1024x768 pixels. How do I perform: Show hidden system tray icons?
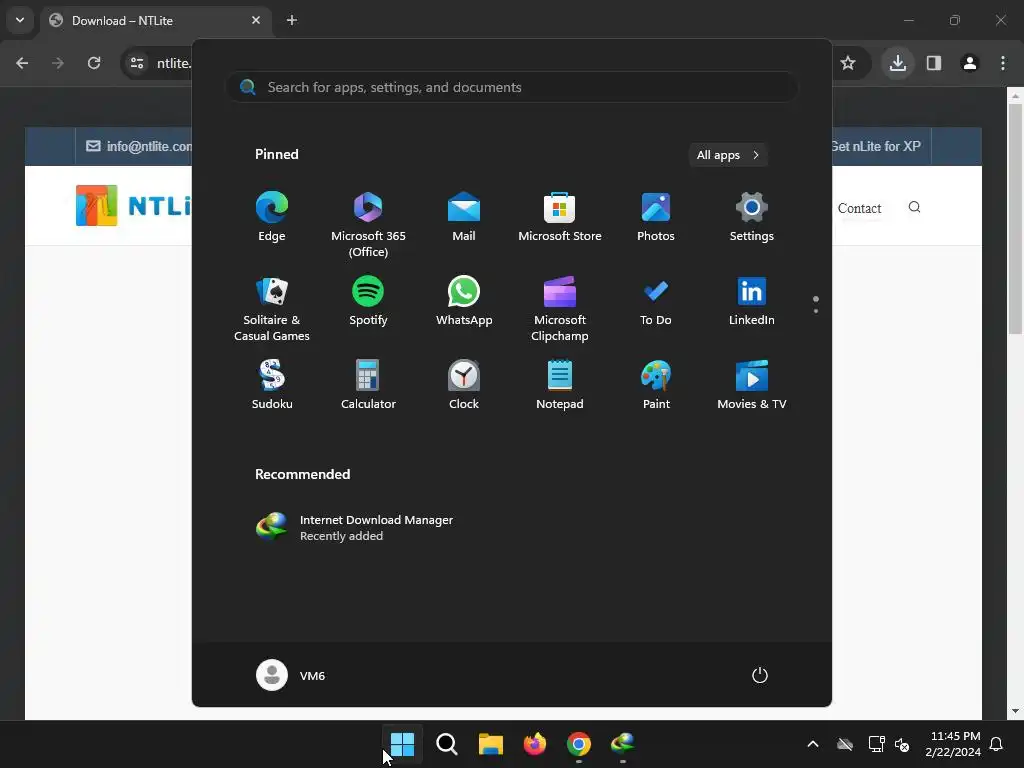click(x=813, y=744)
